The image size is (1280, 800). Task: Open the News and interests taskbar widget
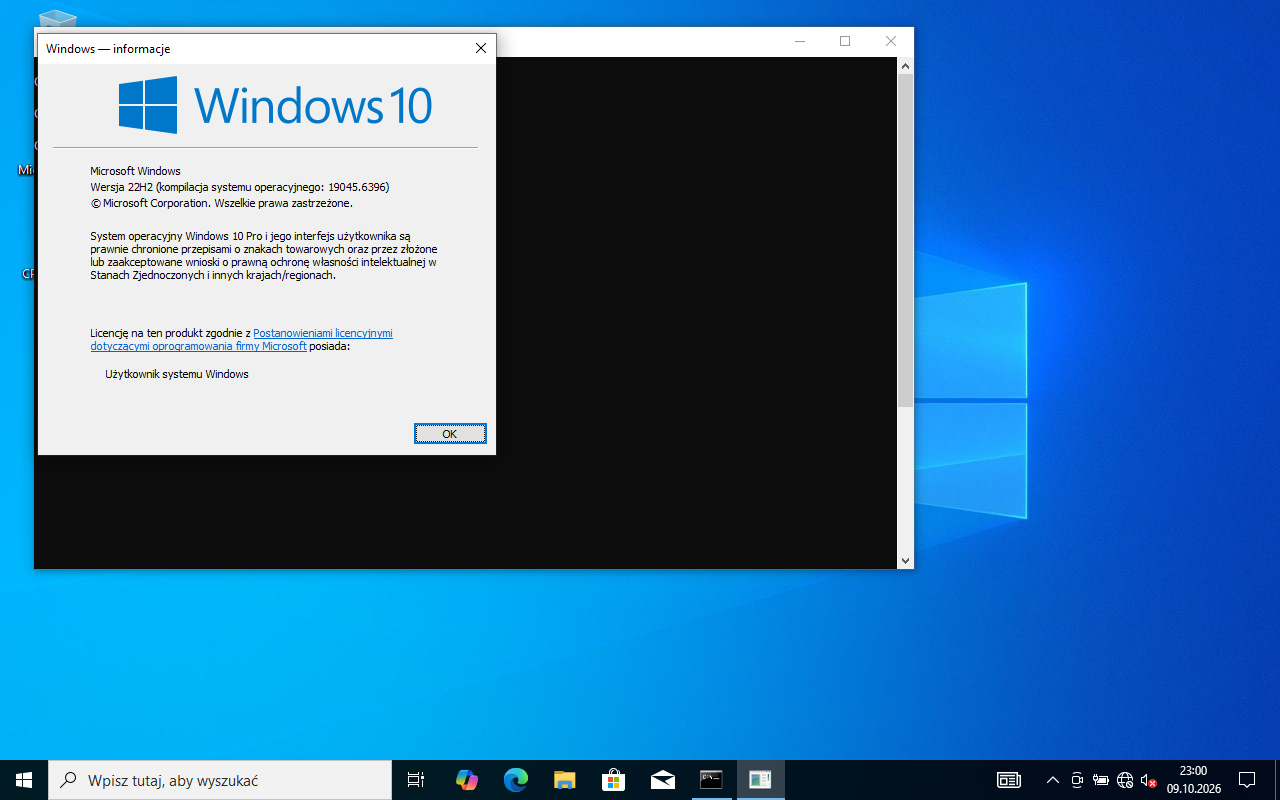[1009, 780]
